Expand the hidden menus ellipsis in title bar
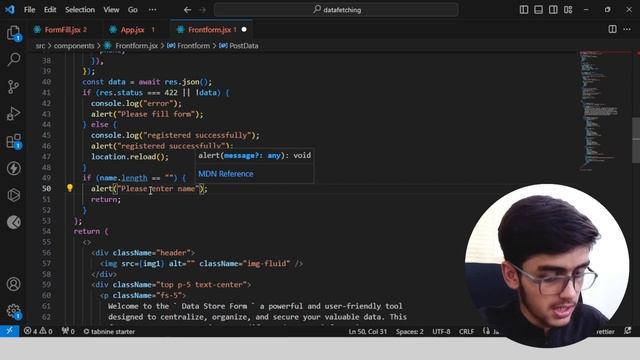This screenshot has width=640, height=360. coord(152,10)
